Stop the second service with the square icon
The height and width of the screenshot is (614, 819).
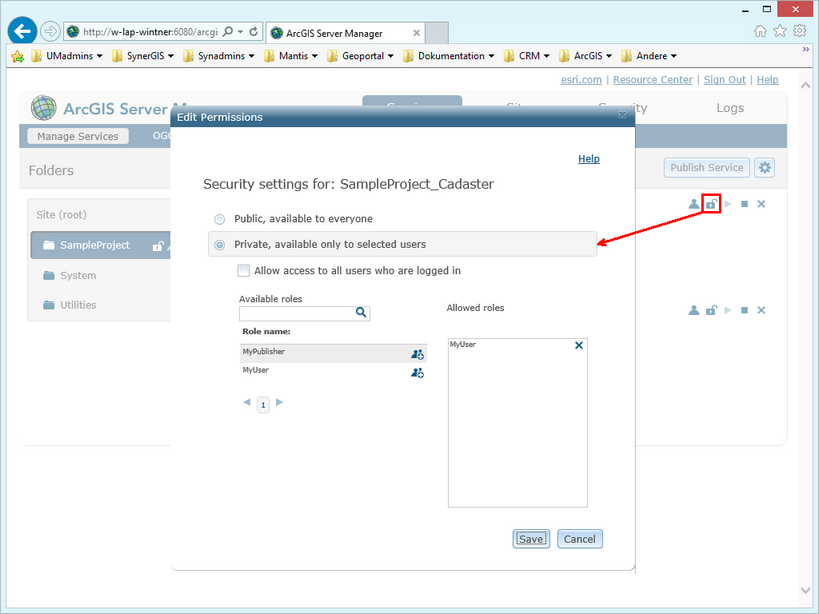(x=743, y=310)
